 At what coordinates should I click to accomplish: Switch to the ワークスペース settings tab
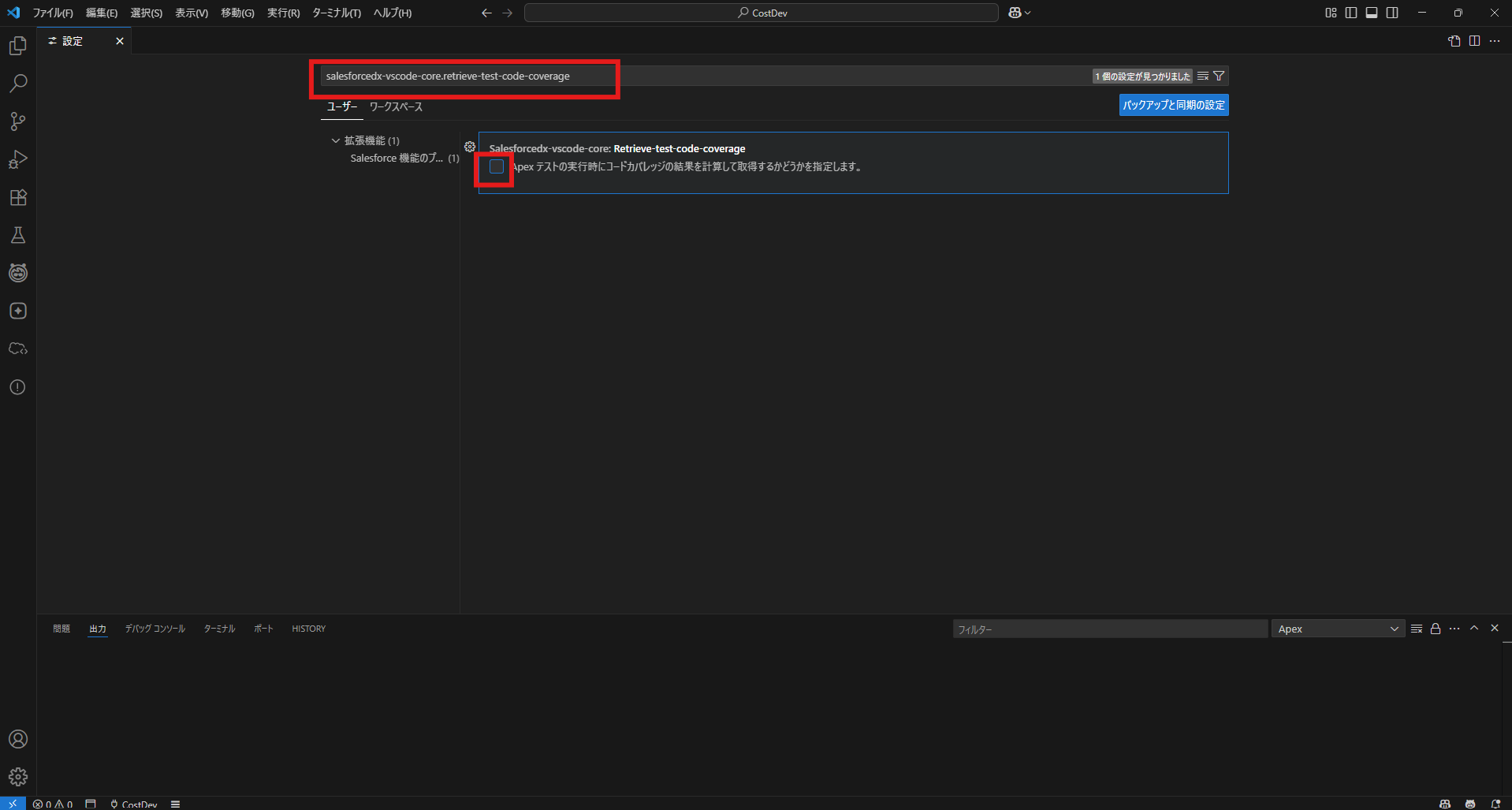(x=396, y=106)
